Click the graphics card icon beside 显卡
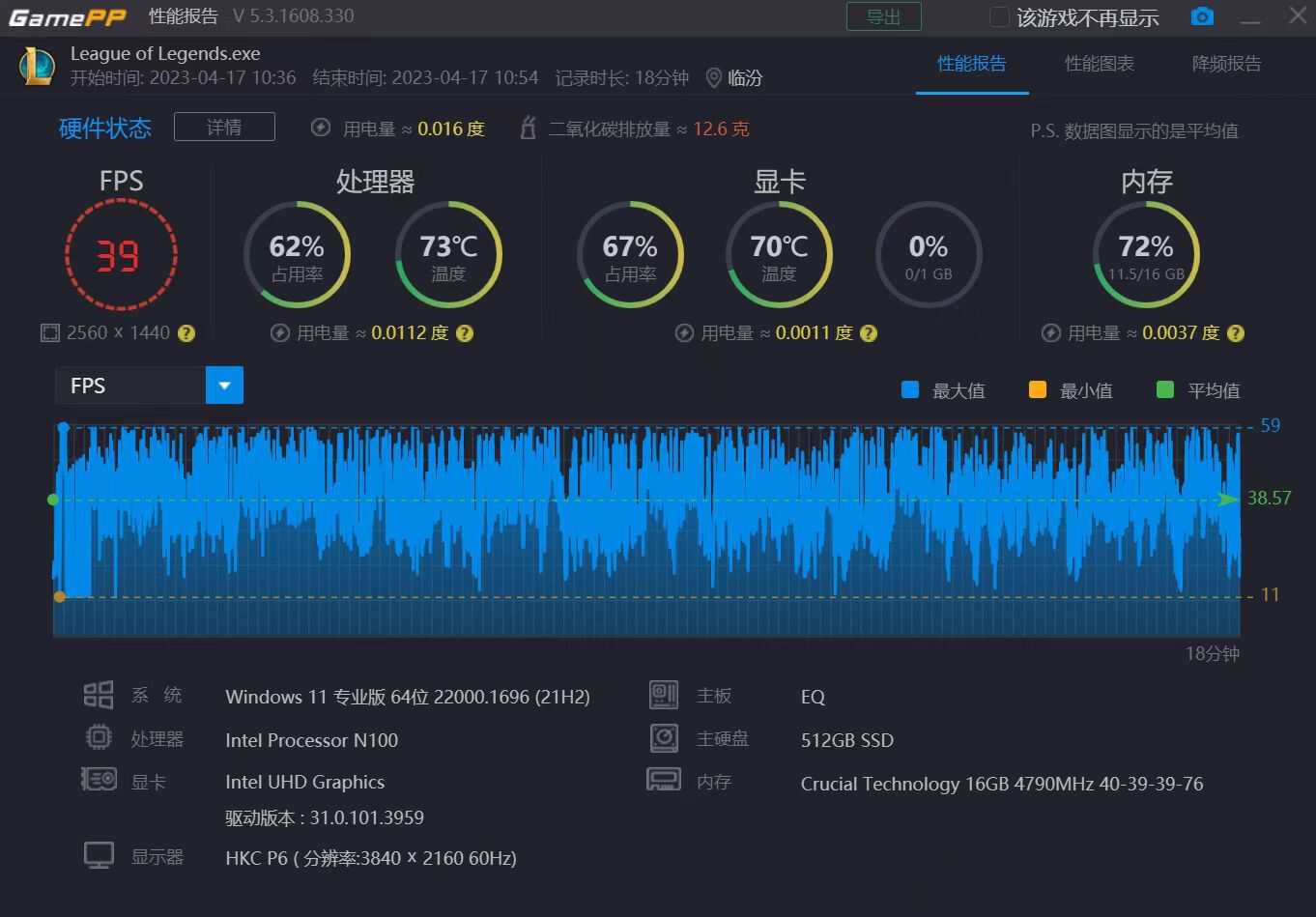1316x917 pixels. click(99, 779)
